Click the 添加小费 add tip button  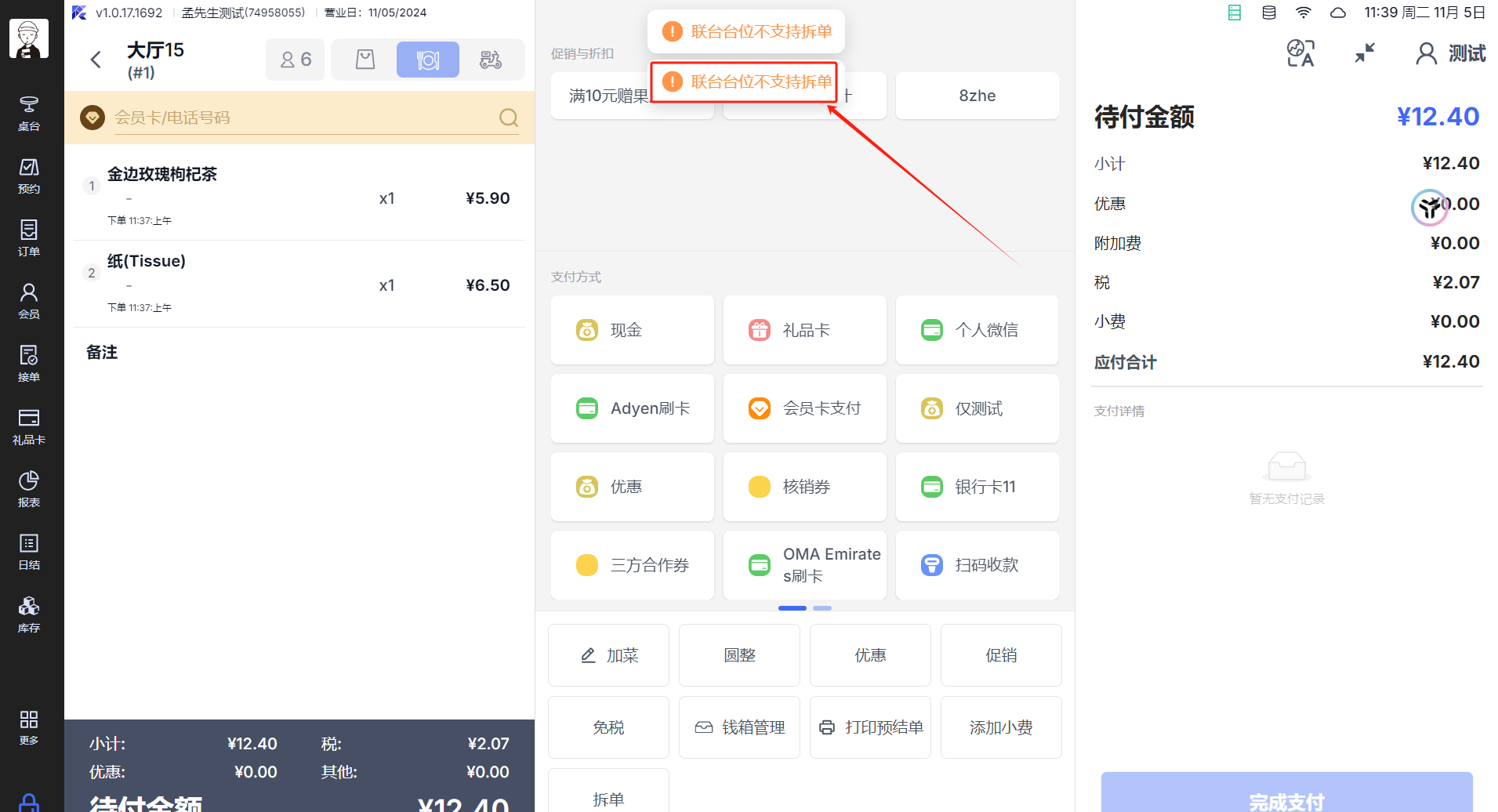1001,727
